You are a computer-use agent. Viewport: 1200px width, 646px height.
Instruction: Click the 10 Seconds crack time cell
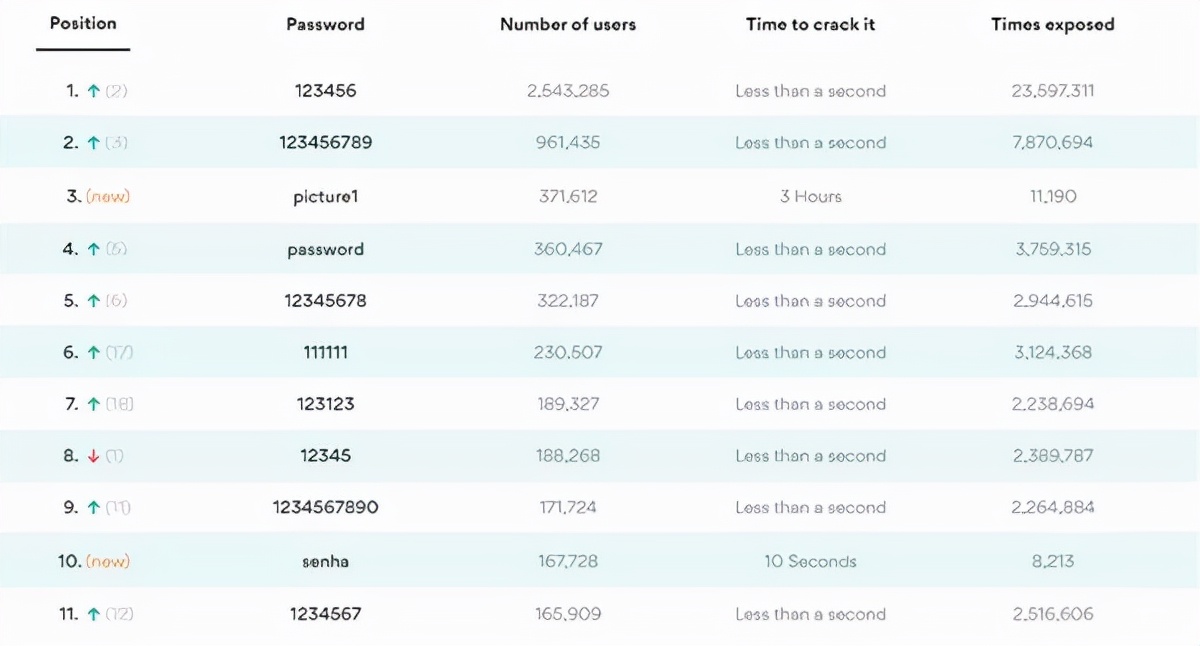click(810, 562)
